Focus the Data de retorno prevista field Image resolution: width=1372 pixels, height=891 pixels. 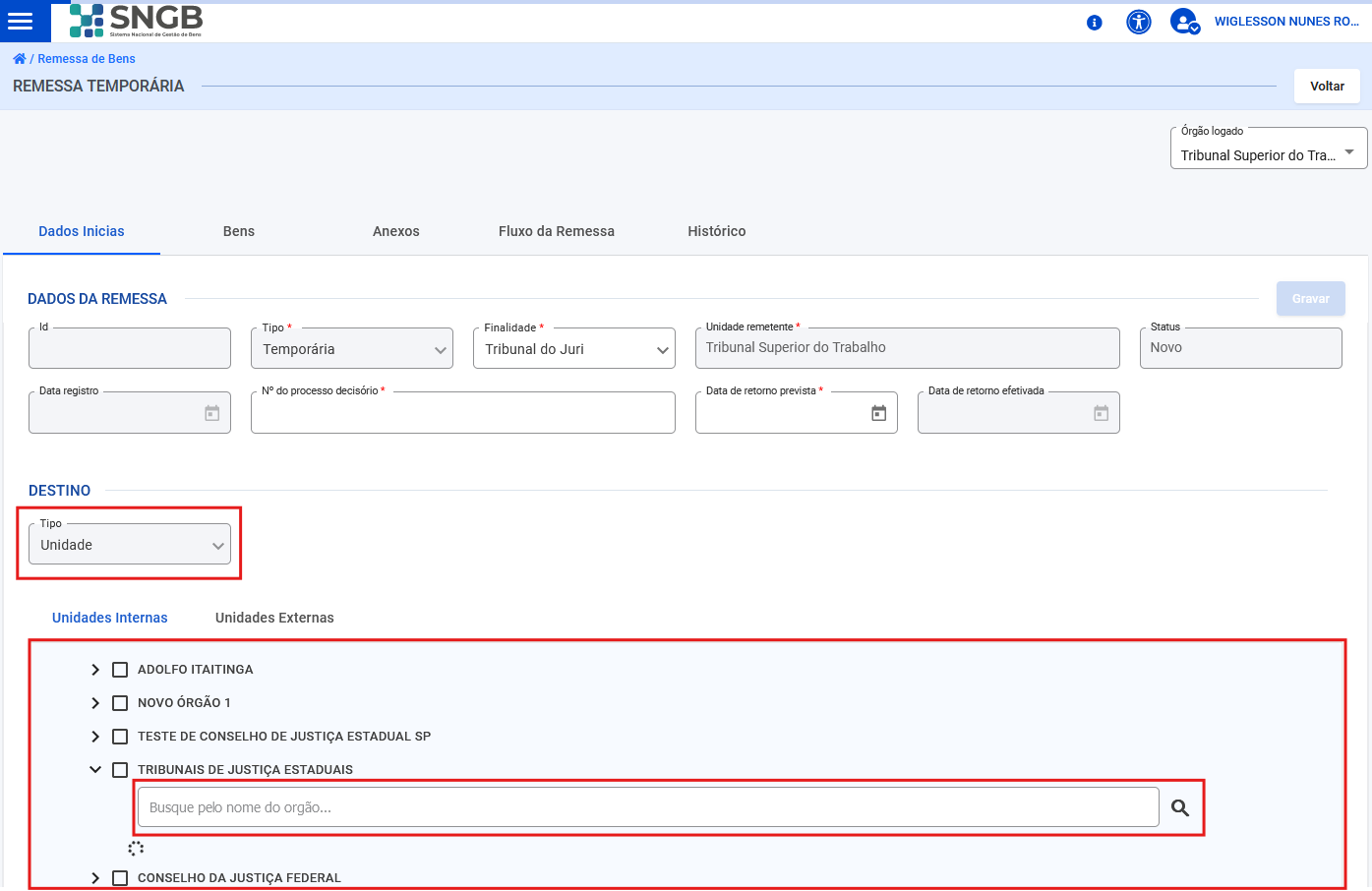(797, 412)
